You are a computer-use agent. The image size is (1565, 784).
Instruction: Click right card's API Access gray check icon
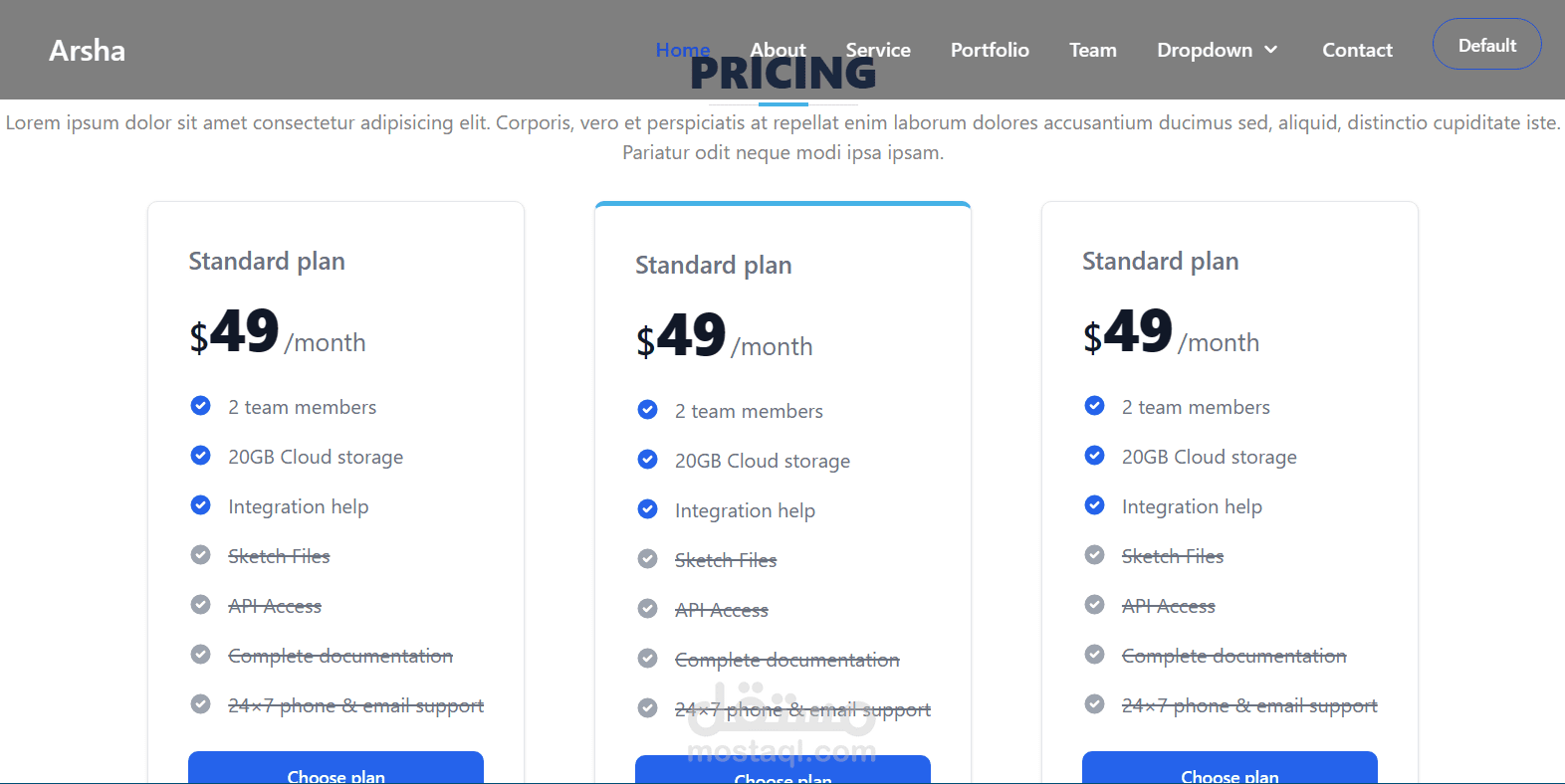click(x=1095, y=605)
